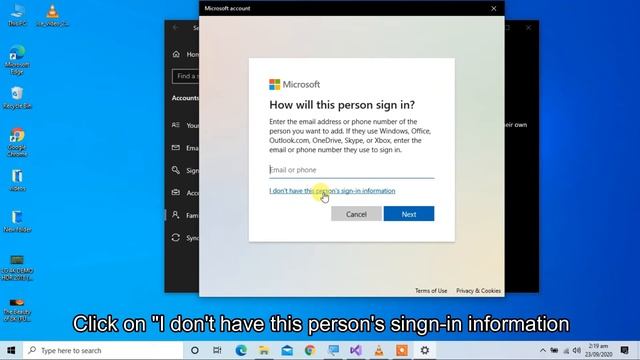Open the Microsoft Edge desktop shortcut

tap(17, 60)
